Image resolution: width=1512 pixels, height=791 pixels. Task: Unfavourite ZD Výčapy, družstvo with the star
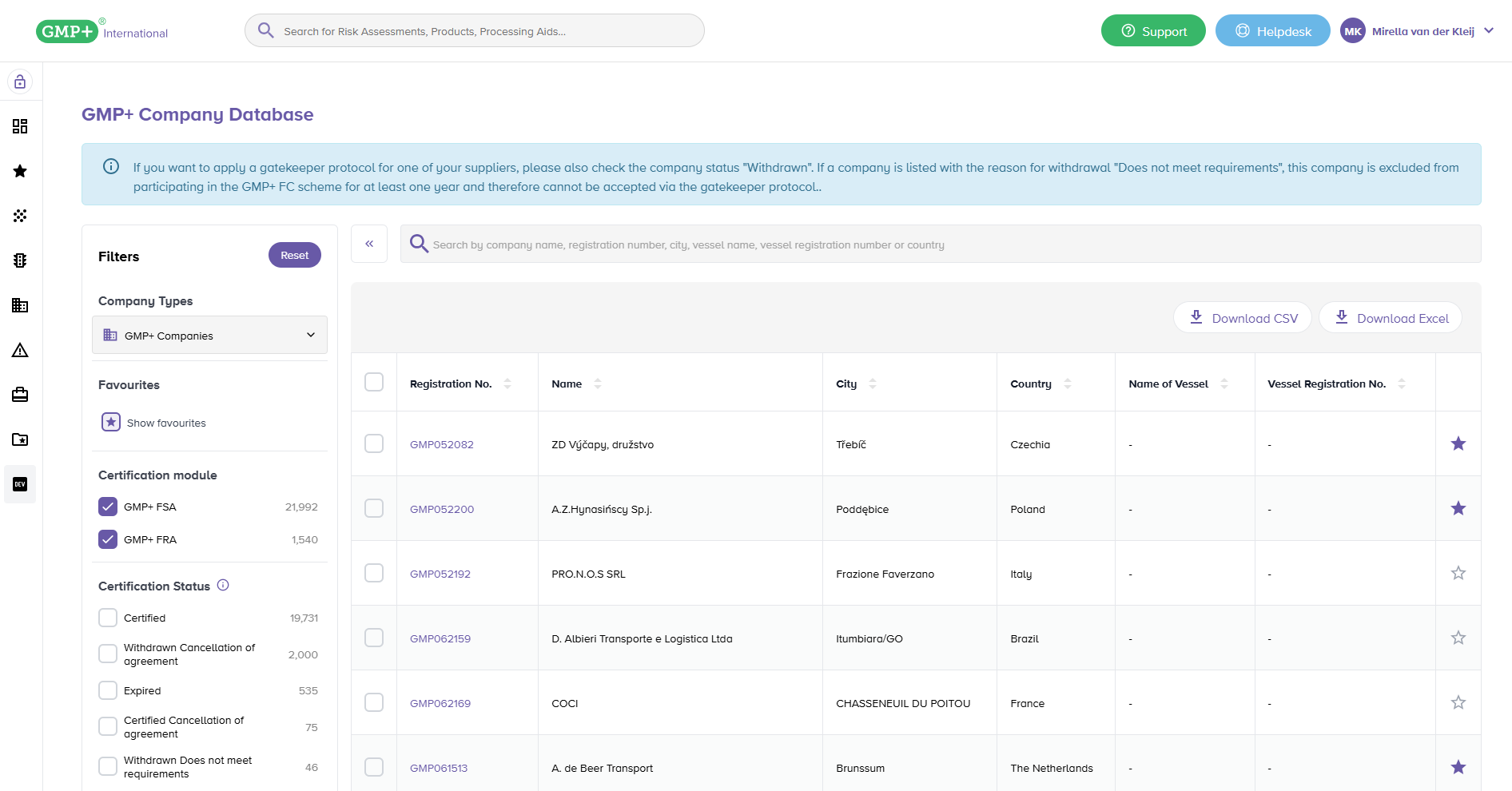point(1458,443)
